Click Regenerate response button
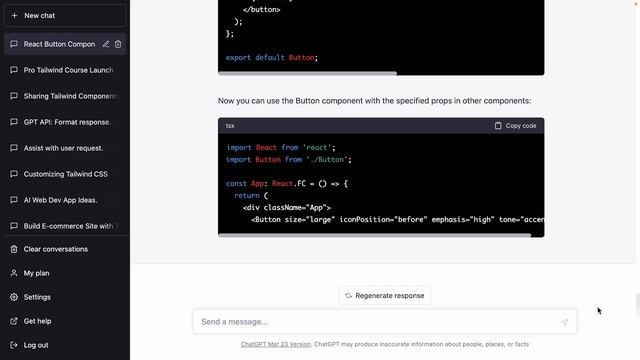640x360 pixels. (384, 296)
